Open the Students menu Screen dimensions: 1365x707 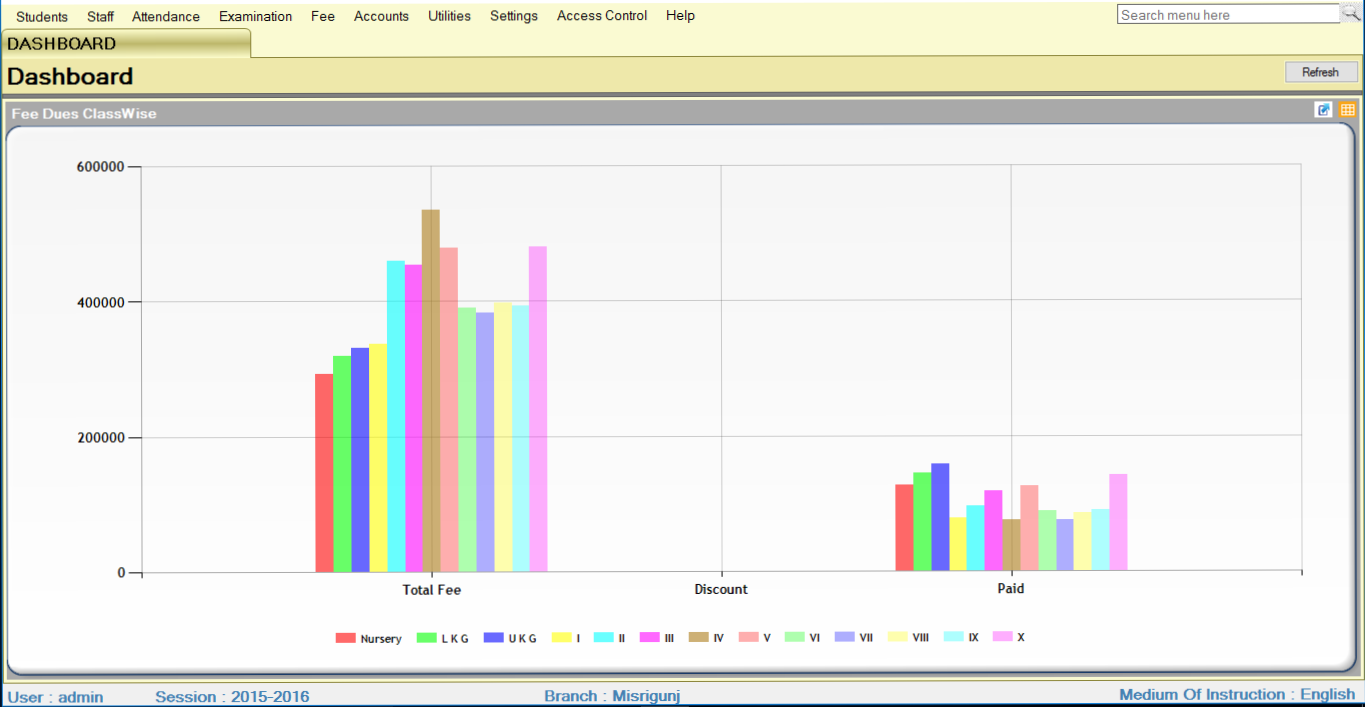[42, 16]
